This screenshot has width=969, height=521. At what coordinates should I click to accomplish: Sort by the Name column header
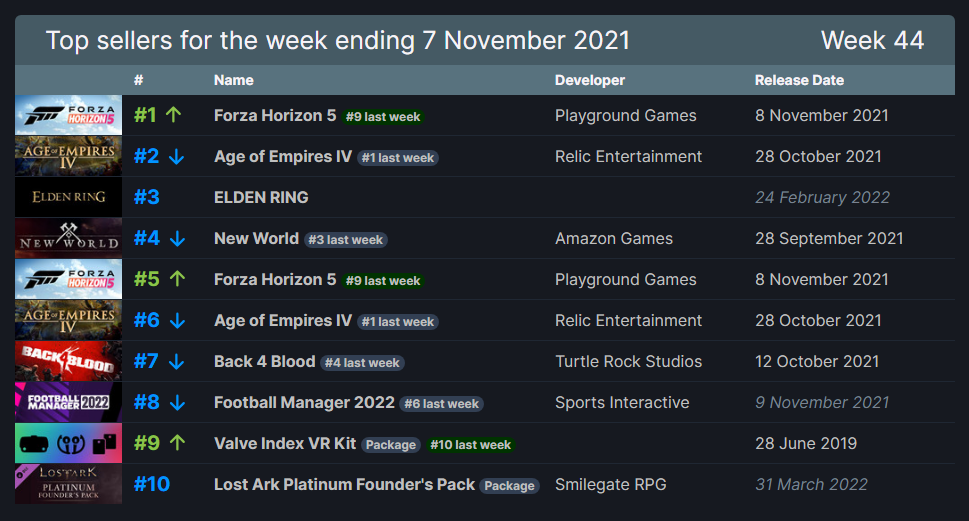233,80
